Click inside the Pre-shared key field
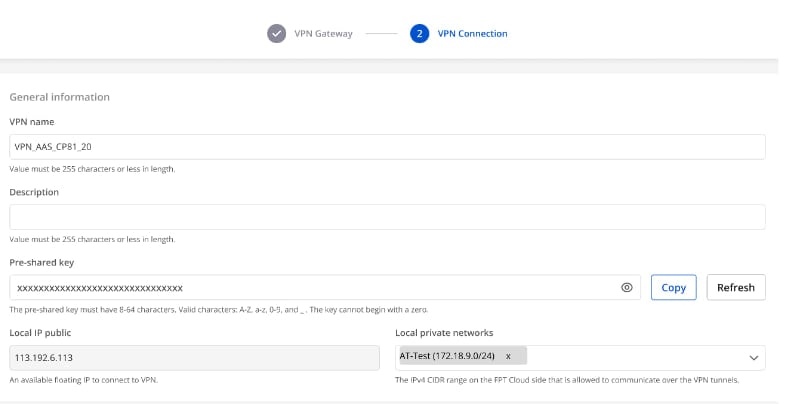The width and height of the screenshot is (800, 404). 310,287
